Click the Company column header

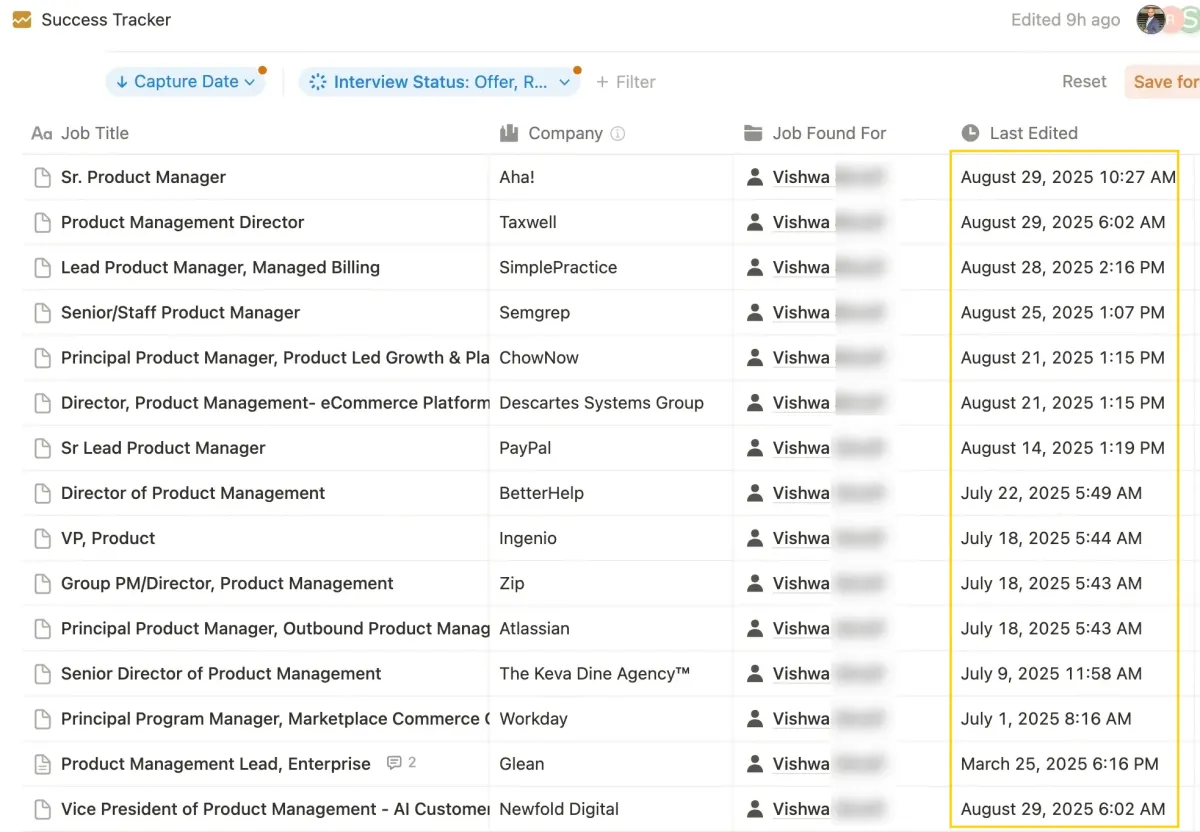click(565, 134)
